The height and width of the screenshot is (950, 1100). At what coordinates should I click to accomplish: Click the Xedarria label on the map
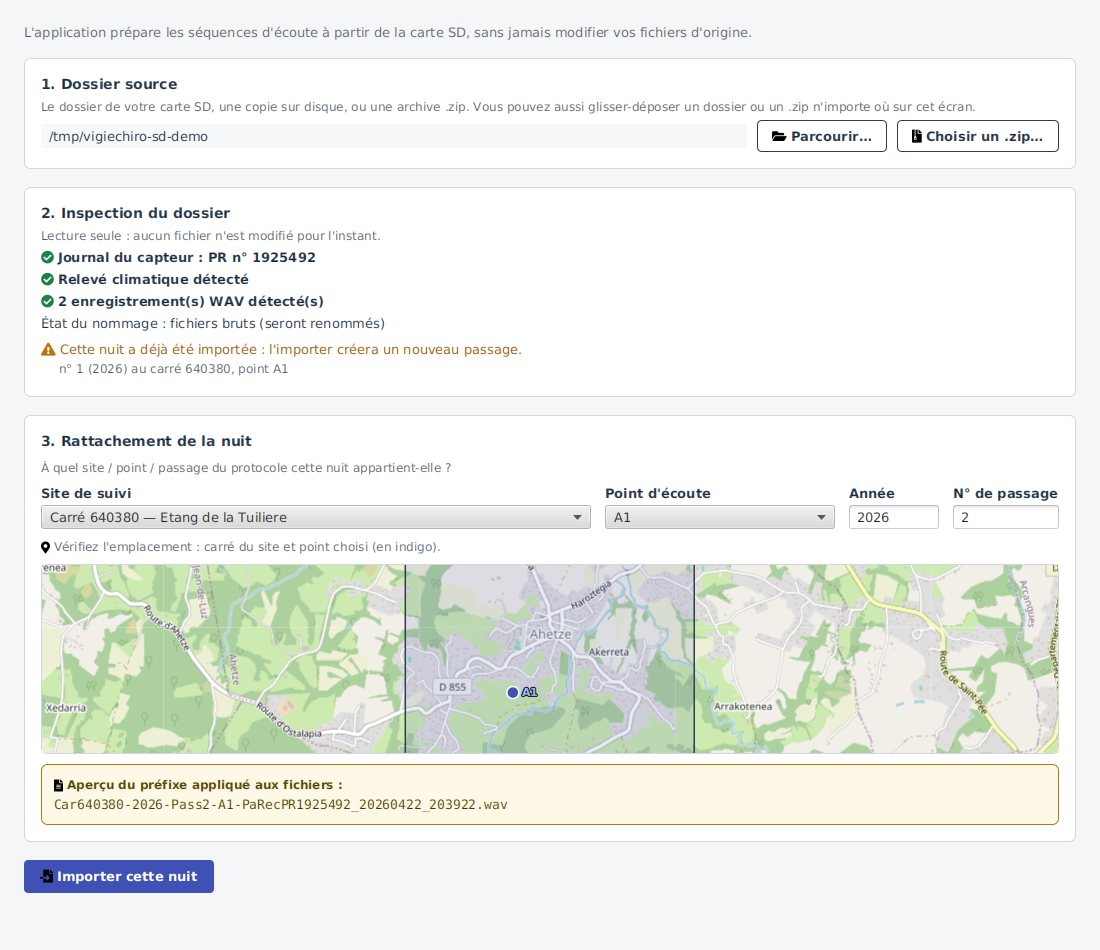(x=66, y=708)
